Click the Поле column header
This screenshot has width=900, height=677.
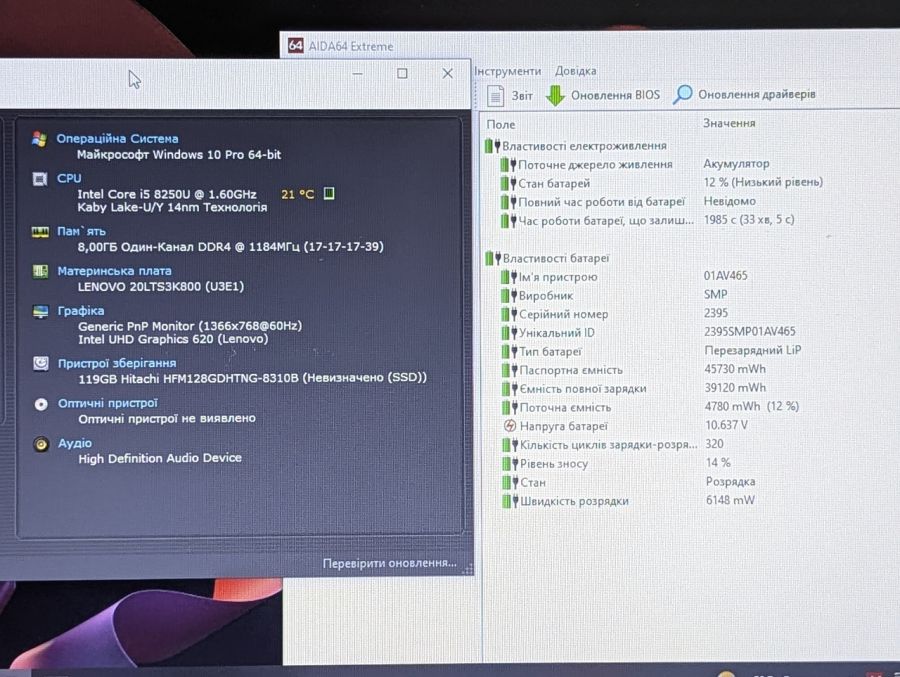pos(501,124)
